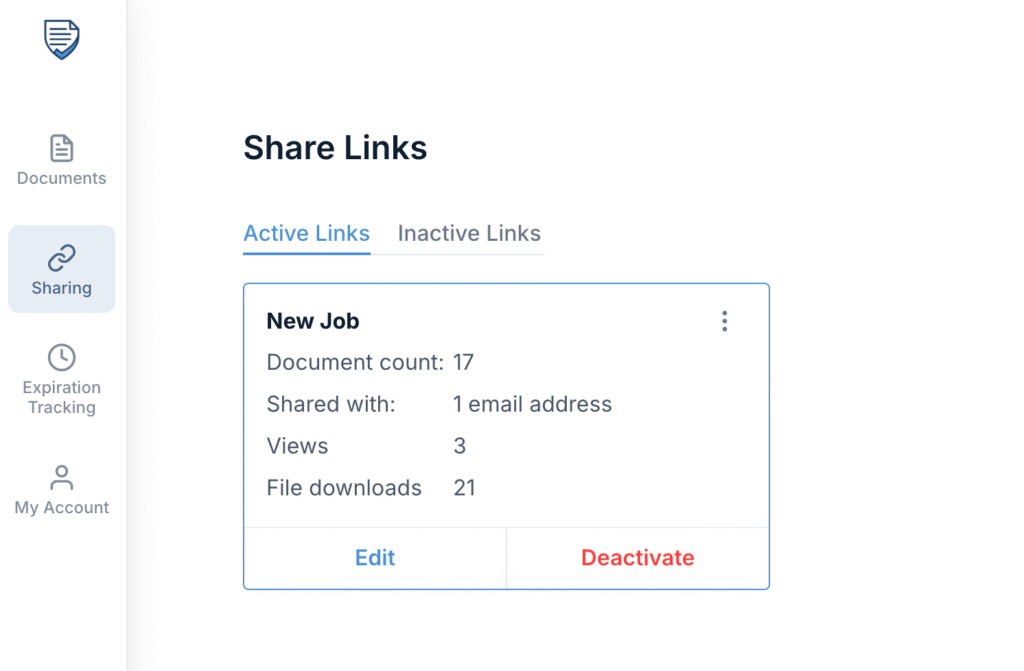
Task: Select the Sharing chain-link icon
Action: pos(61,257)
